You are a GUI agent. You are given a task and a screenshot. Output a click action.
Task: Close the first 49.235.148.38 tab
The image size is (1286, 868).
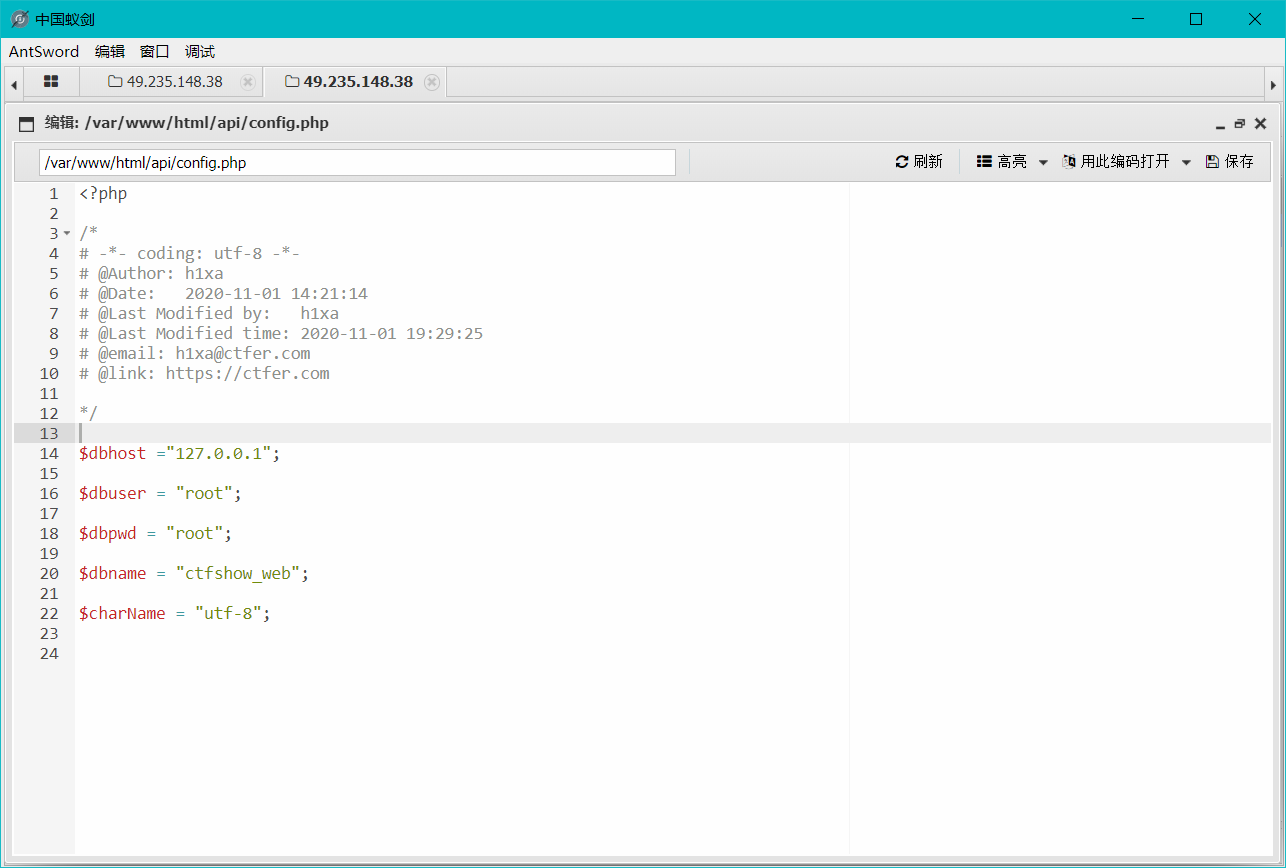point(248,82)
